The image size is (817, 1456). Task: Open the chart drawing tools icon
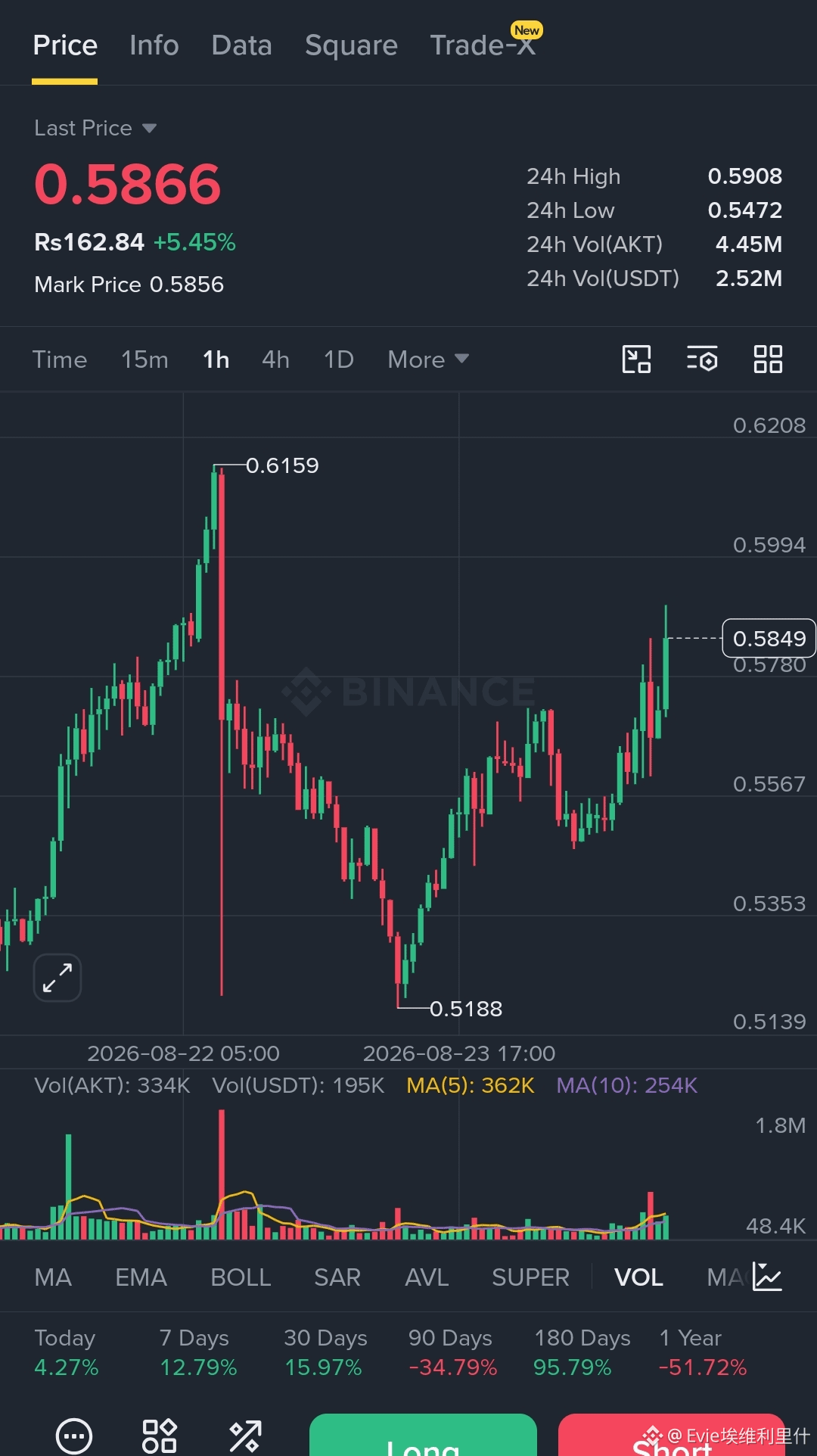[636, 359]
